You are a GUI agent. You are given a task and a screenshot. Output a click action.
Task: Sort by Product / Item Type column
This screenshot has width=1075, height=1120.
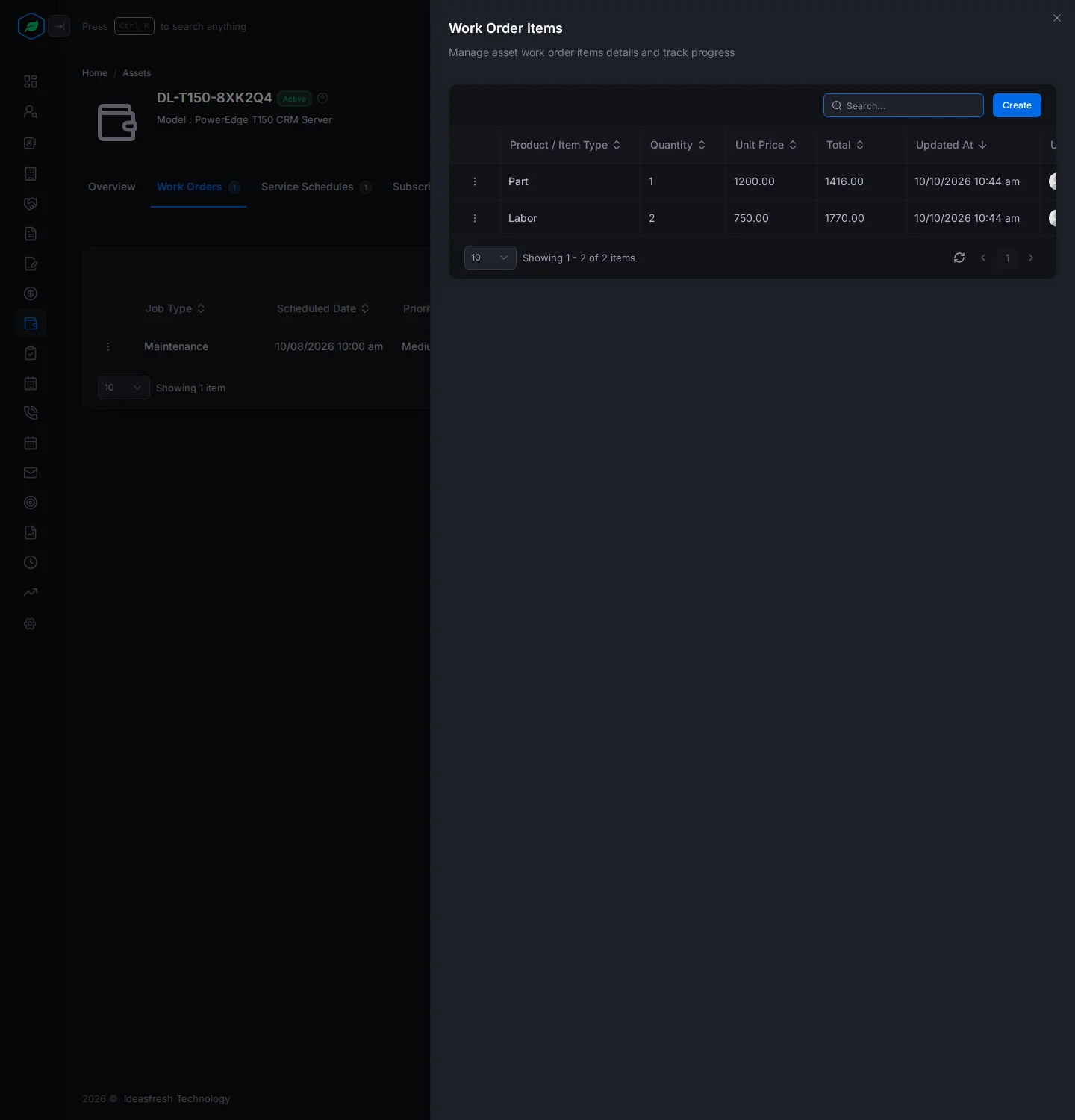[x=565, y=145]
